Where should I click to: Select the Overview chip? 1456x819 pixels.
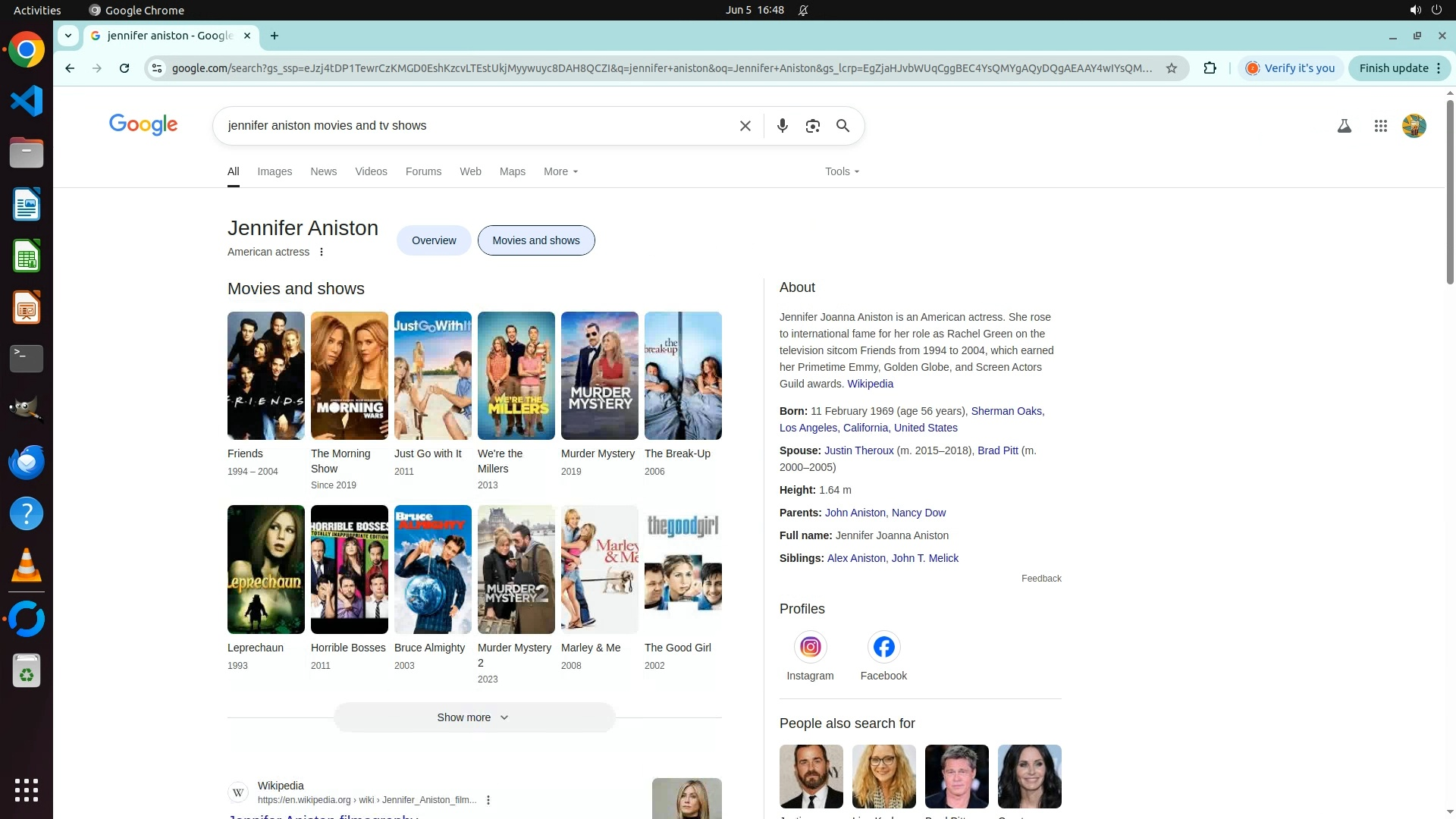(434, 240)
